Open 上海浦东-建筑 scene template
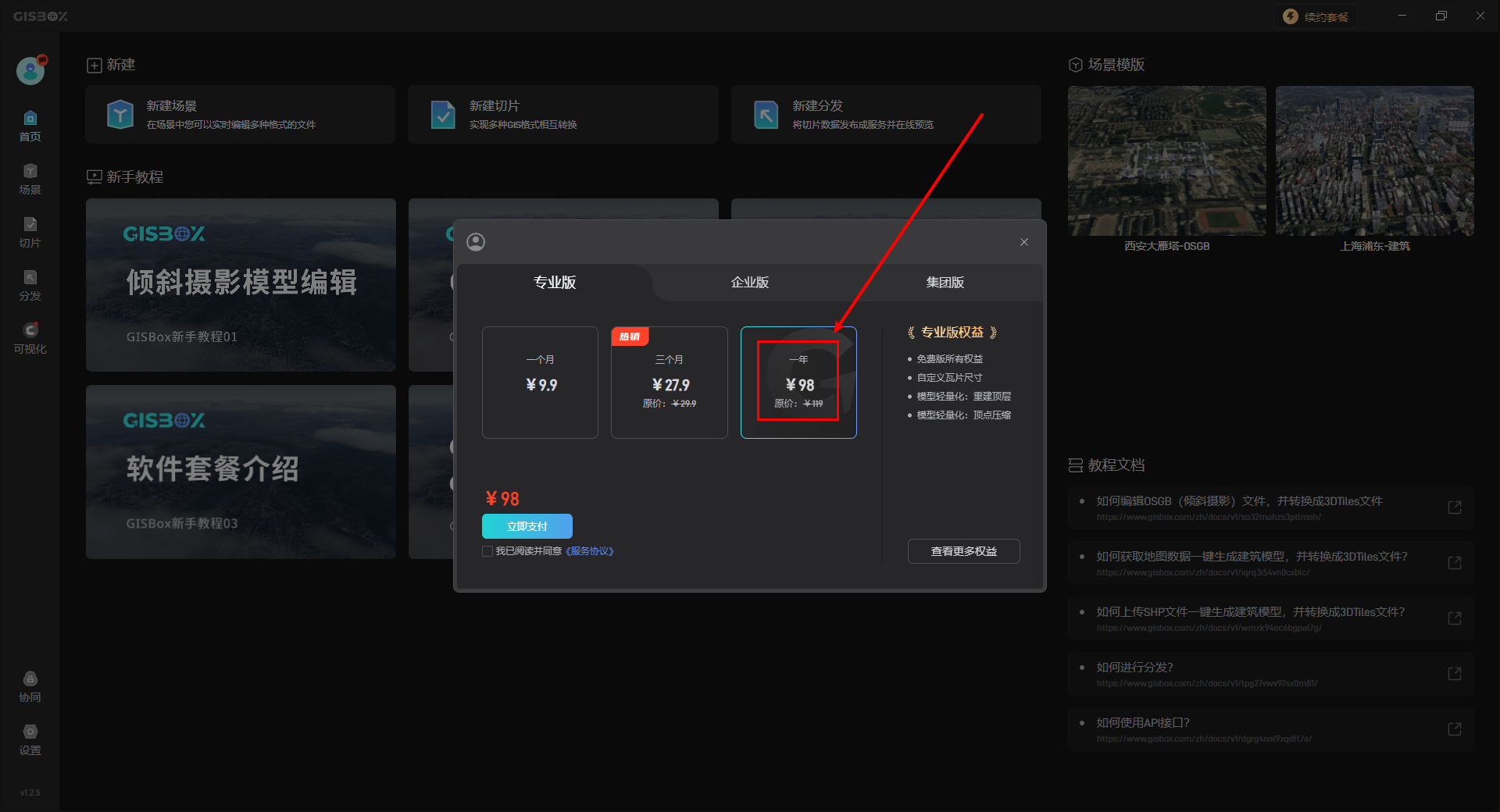 pyautogui.click(x=1375, y=161)
